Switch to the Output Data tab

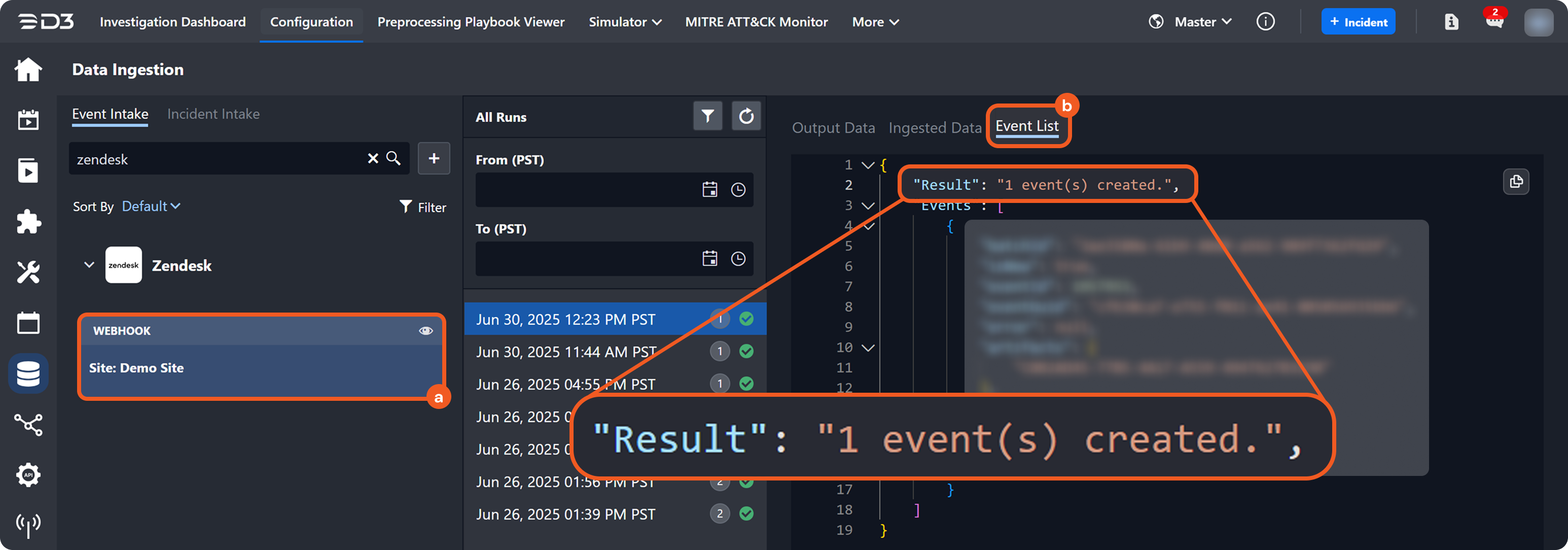833,128
